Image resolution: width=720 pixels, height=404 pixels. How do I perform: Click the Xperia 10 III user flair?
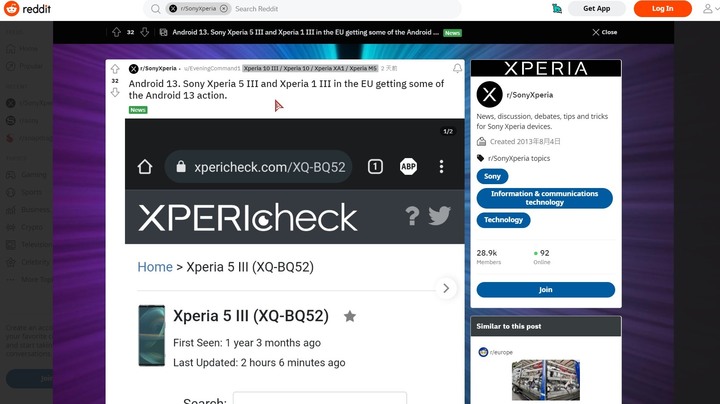pos(310,68)
